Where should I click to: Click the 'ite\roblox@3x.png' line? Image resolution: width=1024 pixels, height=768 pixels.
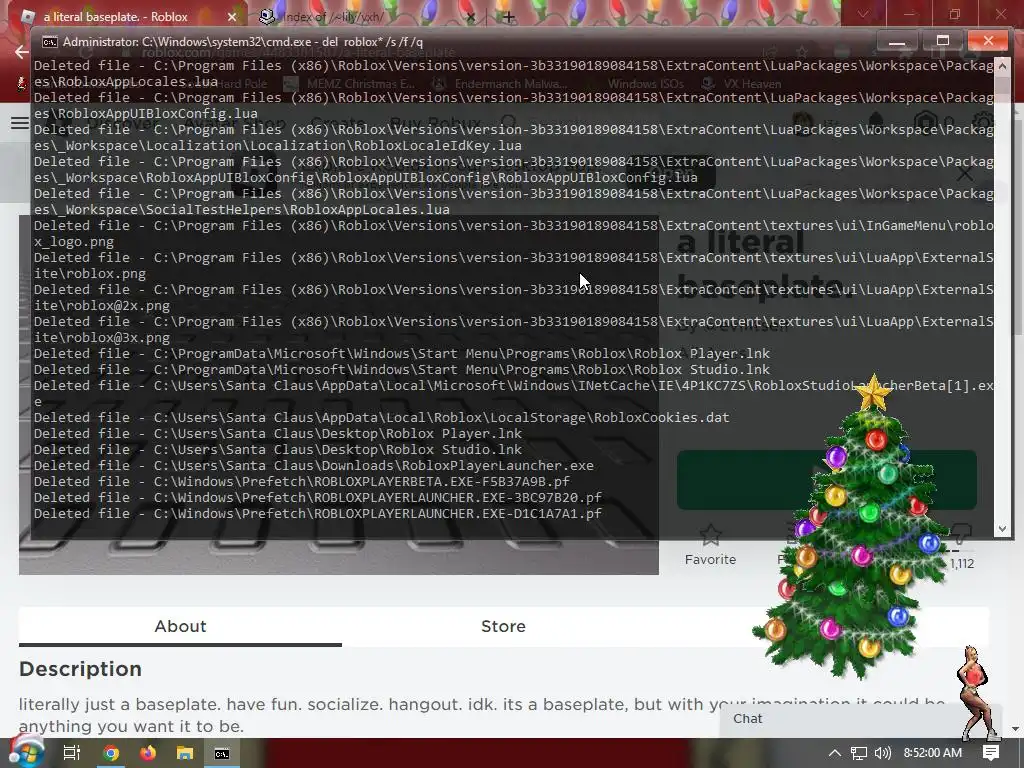(102, 338)
